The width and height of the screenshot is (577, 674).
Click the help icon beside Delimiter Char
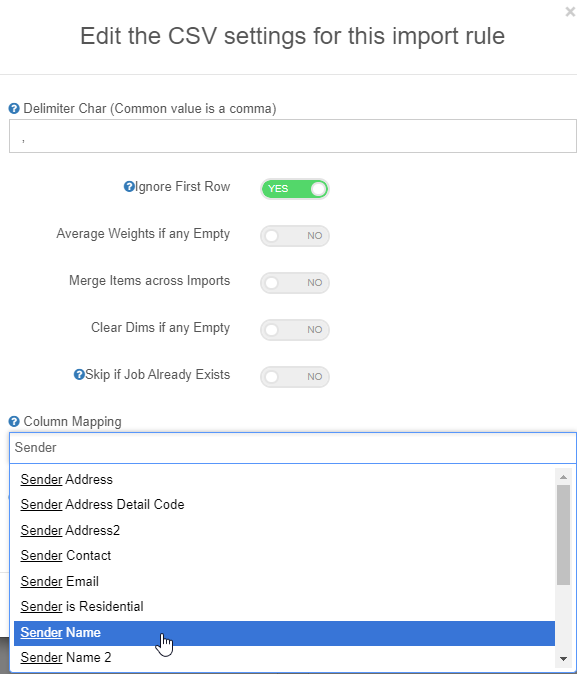pyautogui.click(x=14, y=109)
